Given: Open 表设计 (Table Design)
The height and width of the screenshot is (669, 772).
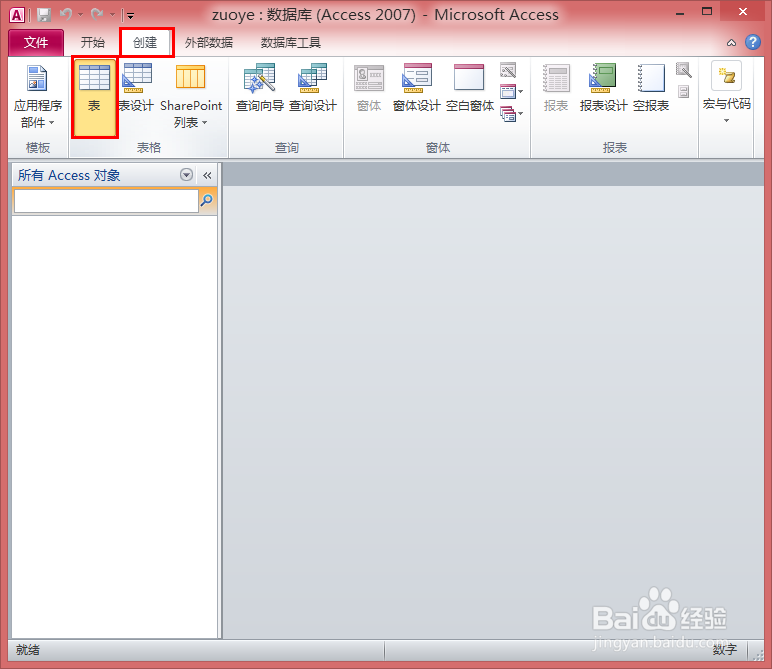Looking at the screenshot, I should (x=136, y=88).
